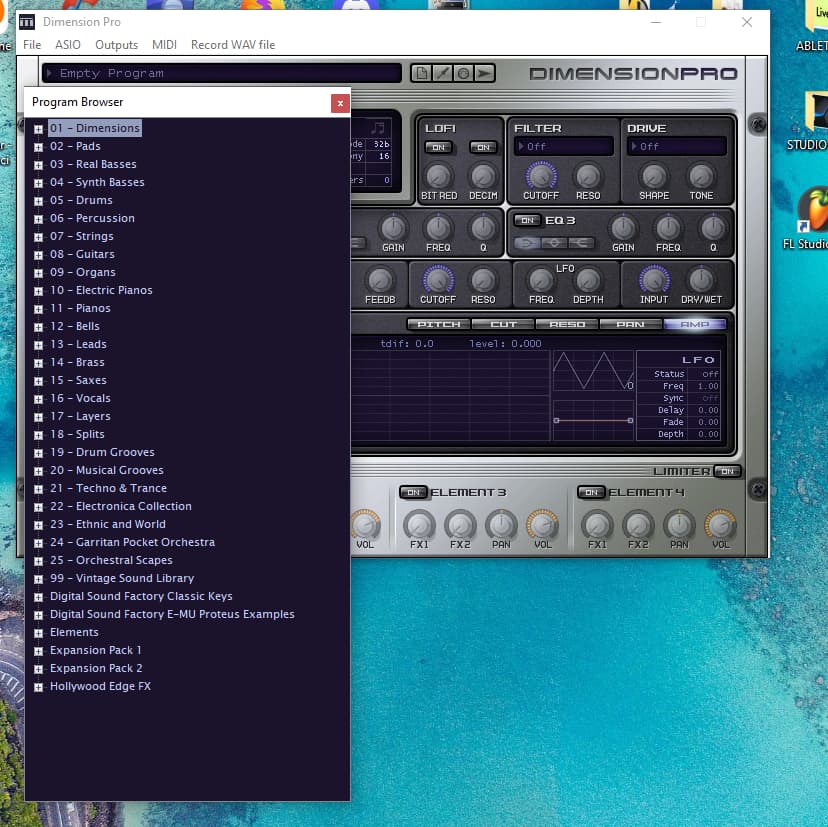Viewport: 828px width, 827px height.
Task: Expand the 02 - Pads folder
Action: pos(38,147)
